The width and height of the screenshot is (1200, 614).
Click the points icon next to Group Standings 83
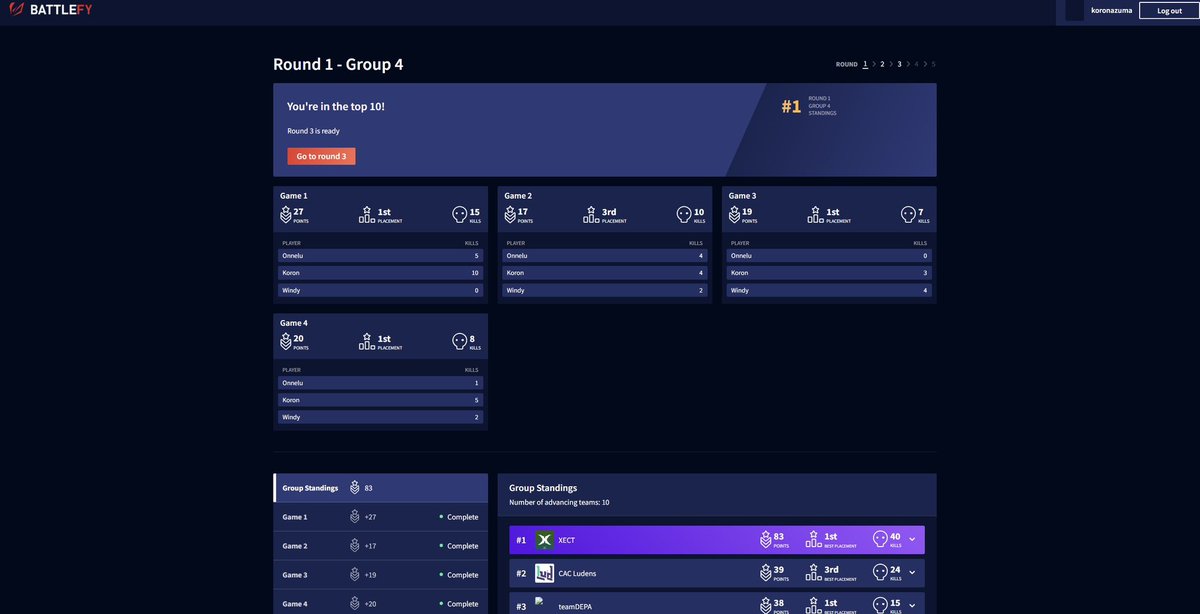point(354,488)
